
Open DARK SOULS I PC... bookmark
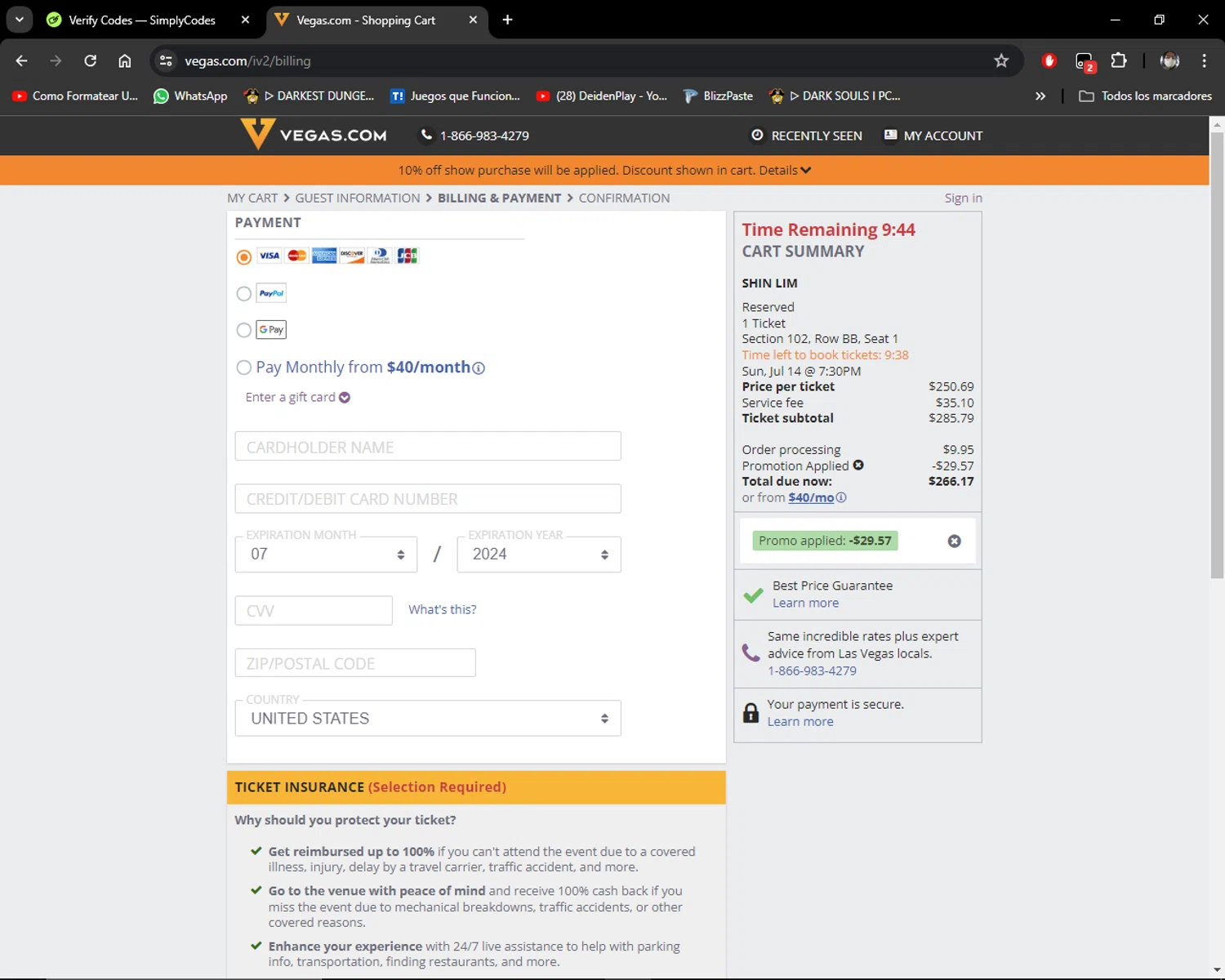tap(835, 96)
